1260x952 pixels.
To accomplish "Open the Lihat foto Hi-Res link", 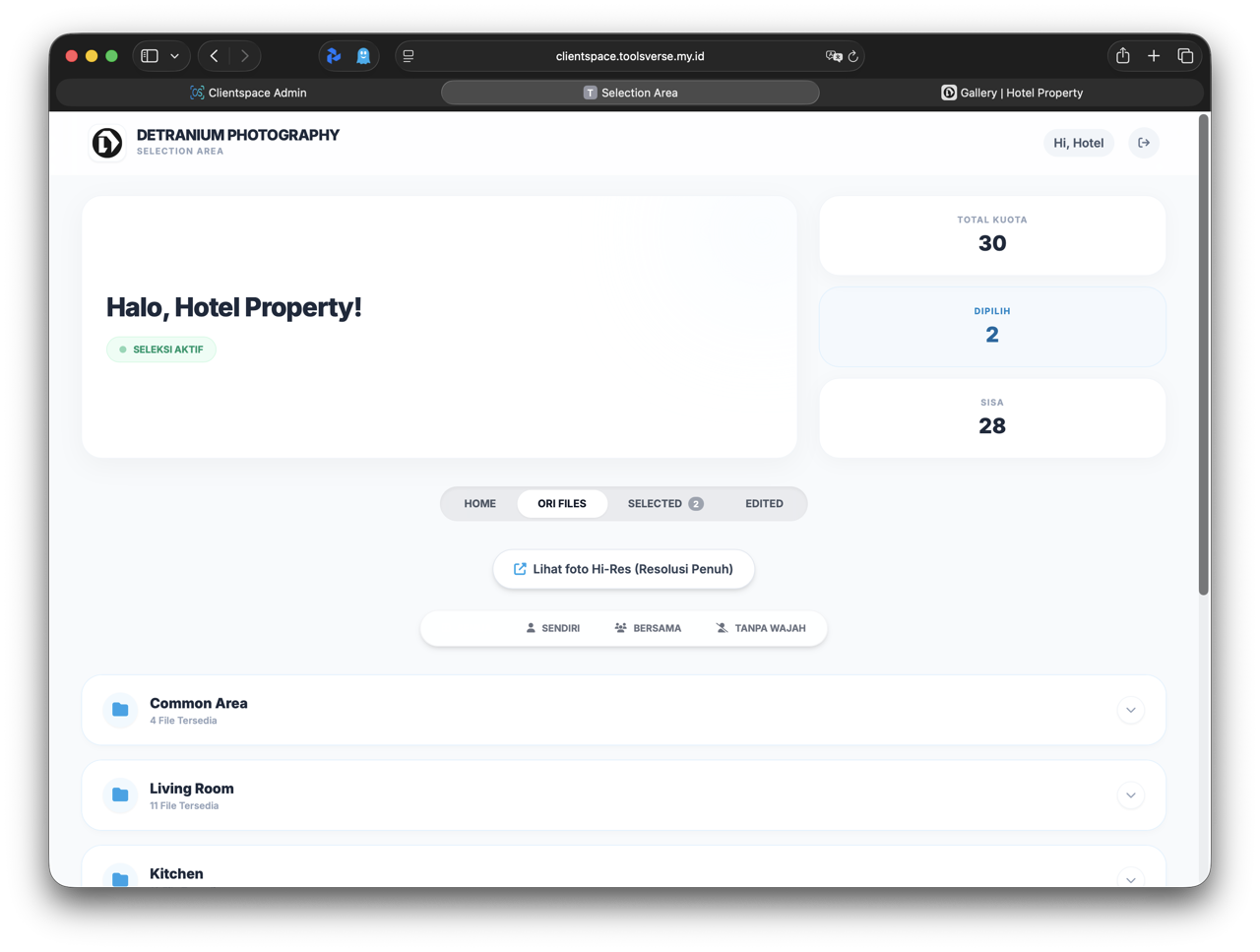I will click(x=623, y=569).
